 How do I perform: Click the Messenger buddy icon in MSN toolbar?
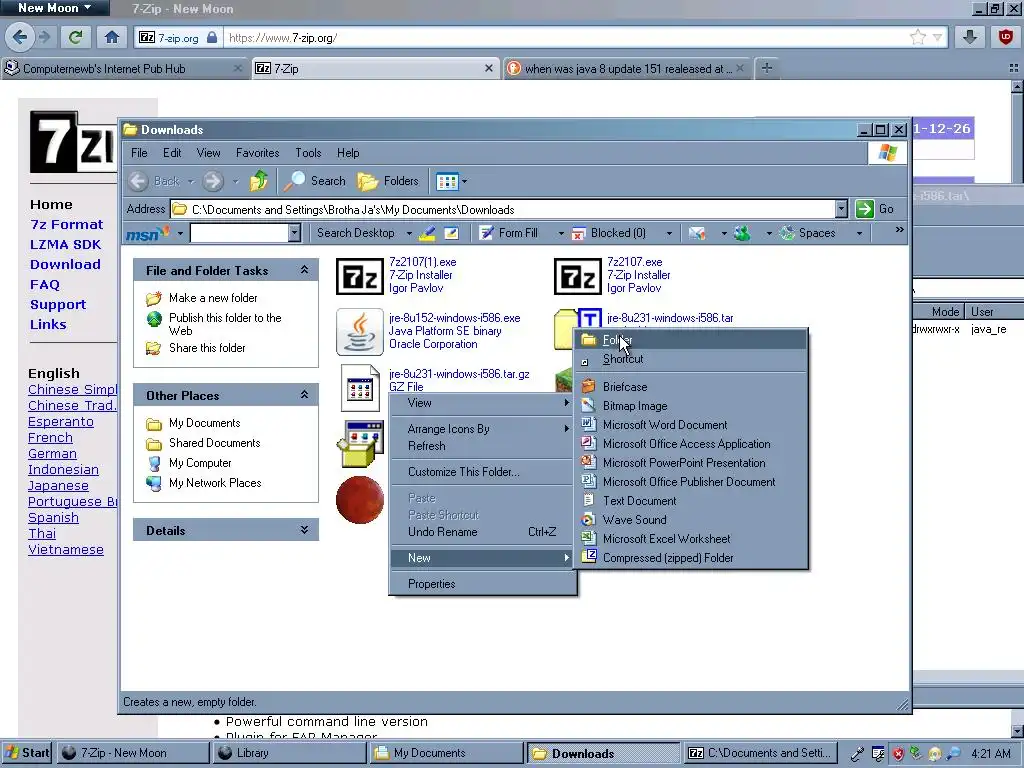click(742, 233)
